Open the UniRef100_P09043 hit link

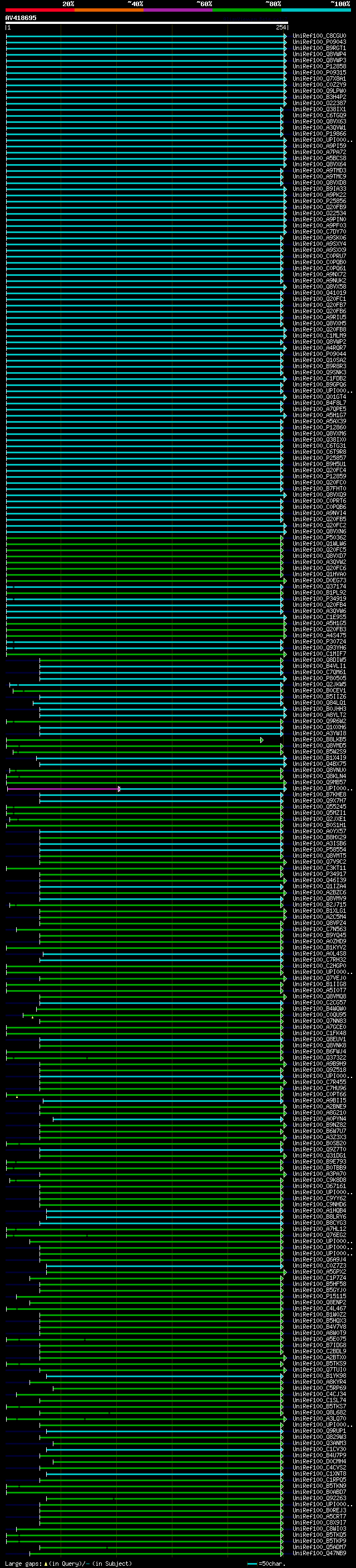coord(319,42)
